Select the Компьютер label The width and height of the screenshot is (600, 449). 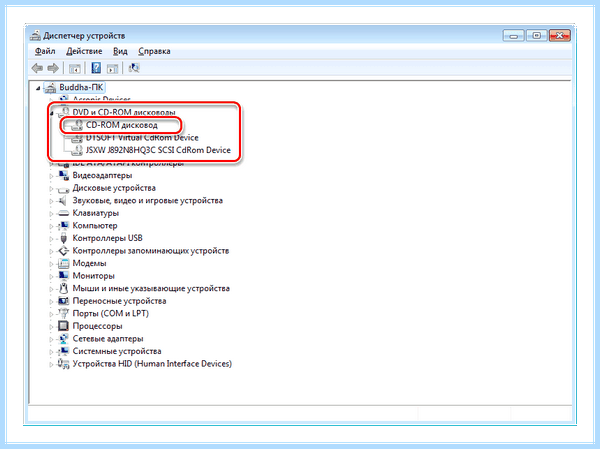coord(95,226)
